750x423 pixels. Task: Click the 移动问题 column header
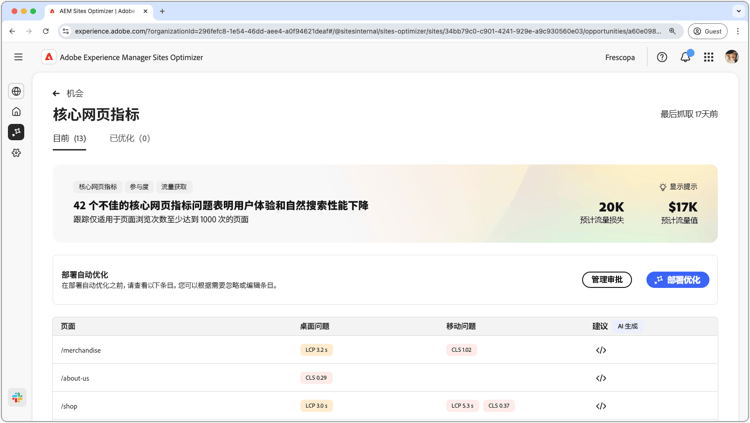coord(461,326)
